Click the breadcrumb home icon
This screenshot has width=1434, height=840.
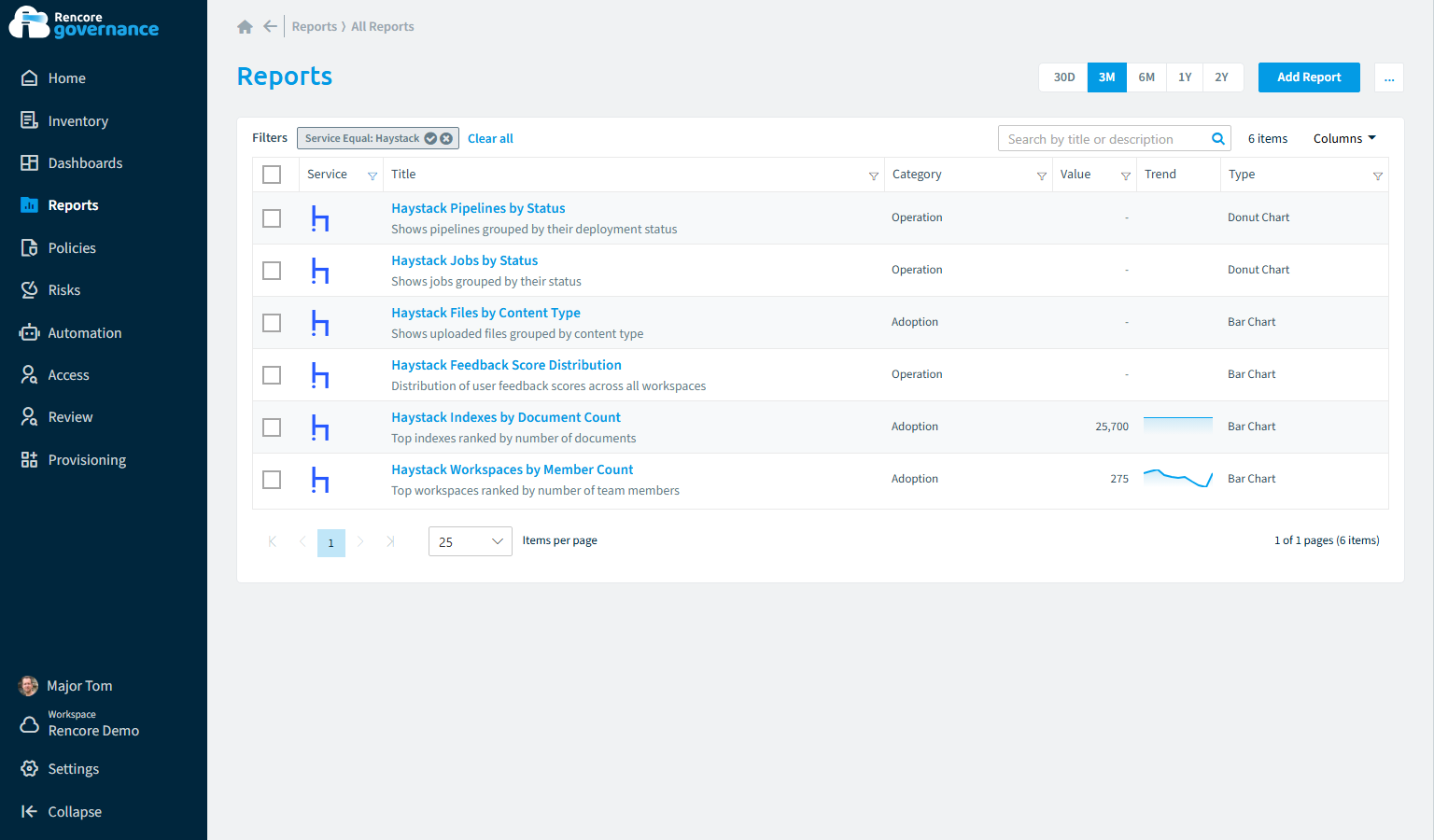pos(245,27)
